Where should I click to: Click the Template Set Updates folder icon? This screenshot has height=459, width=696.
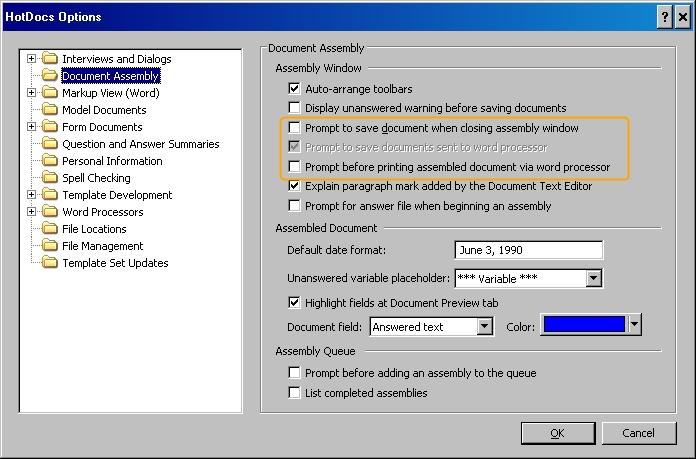pos(50,263)
